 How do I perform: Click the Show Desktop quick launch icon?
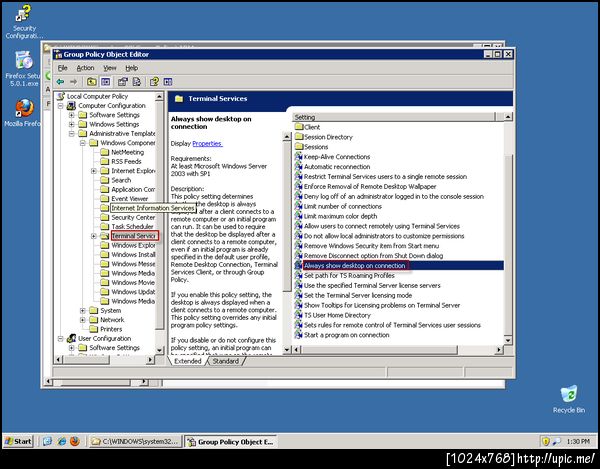click(47, 441)
